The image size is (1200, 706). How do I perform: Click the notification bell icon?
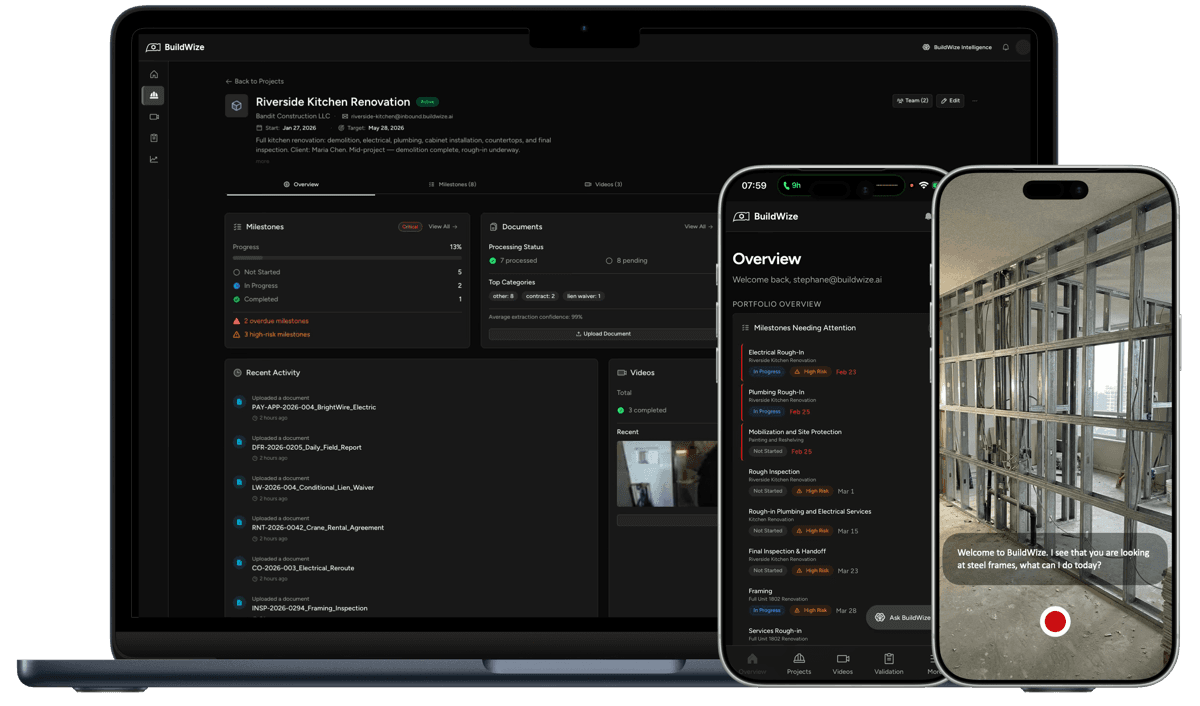tap(1004, 47)
